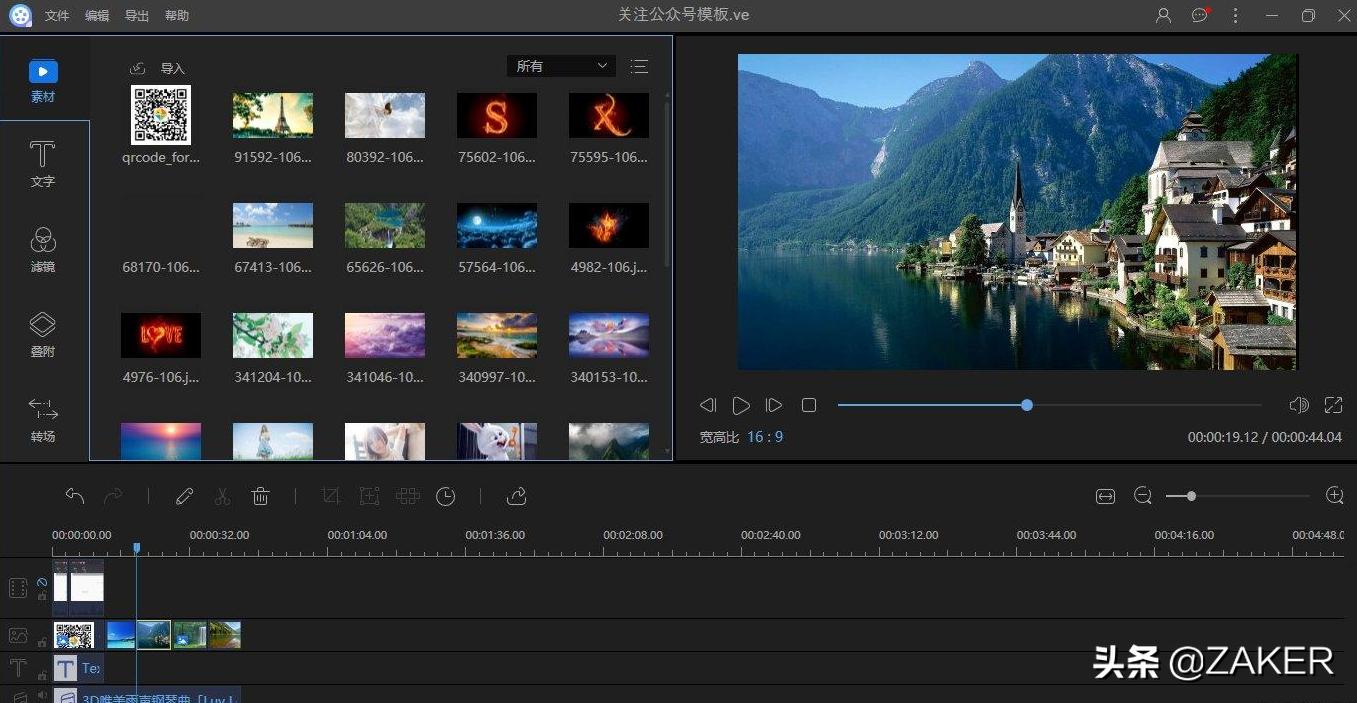Click the export share icon in timeline toolbar
Viewport: 1357px width, 703px height.
516,496
